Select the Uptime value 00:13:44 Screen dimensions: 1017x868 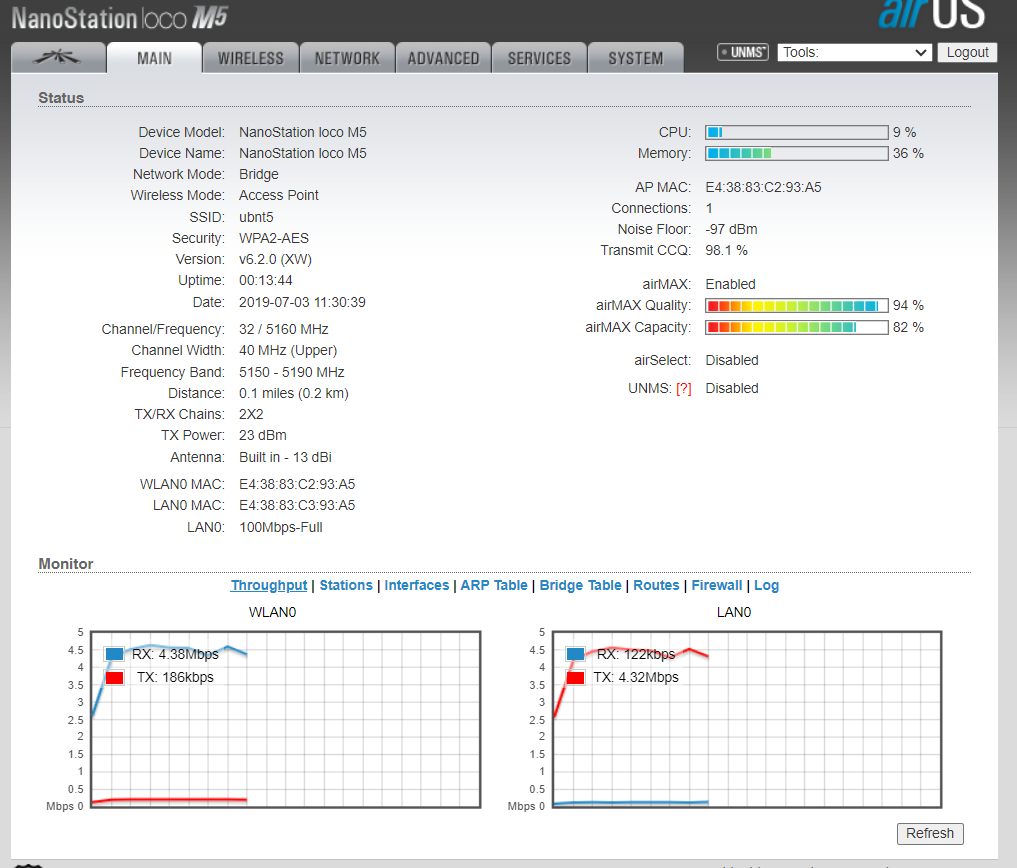tap(265, 280)
